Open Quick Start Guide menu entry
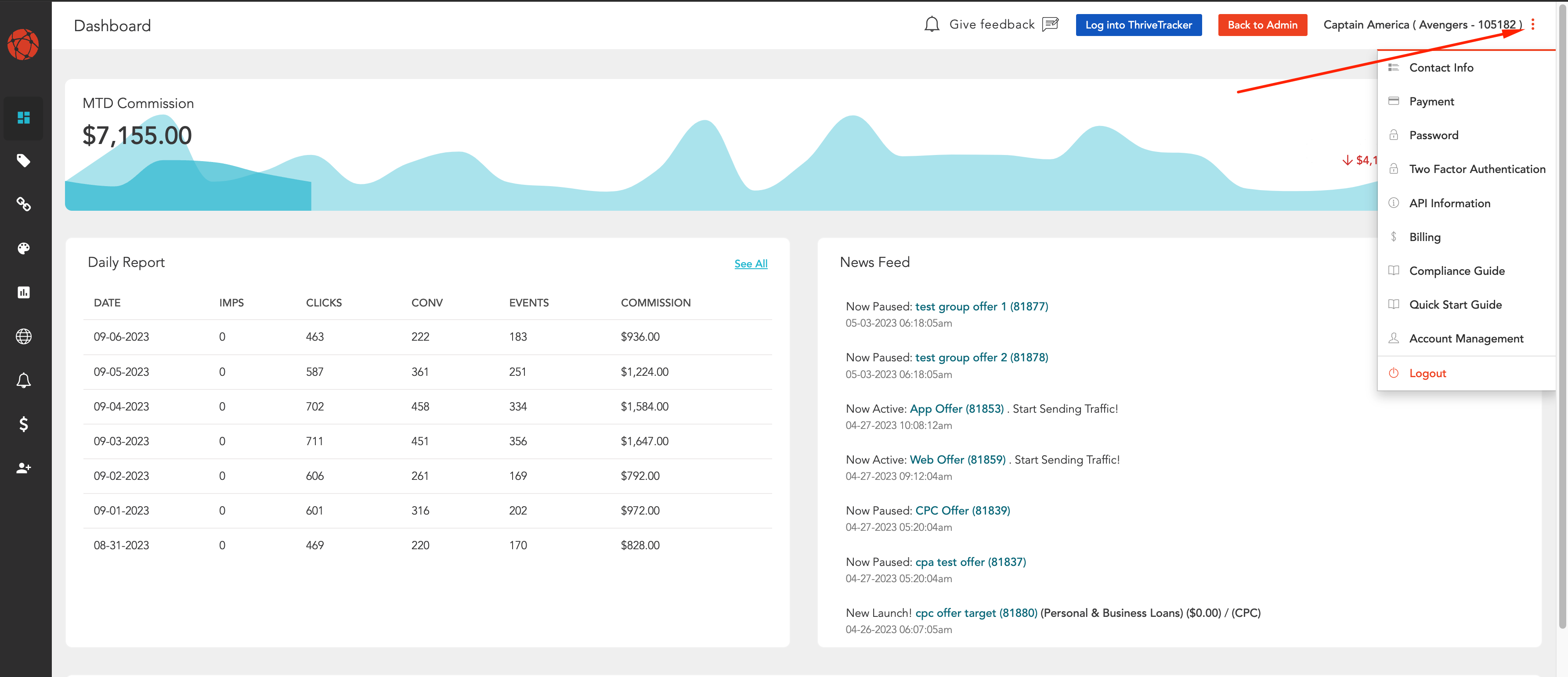The image size is (1568, 677). pyautogui.click(x=1466, y=305)
